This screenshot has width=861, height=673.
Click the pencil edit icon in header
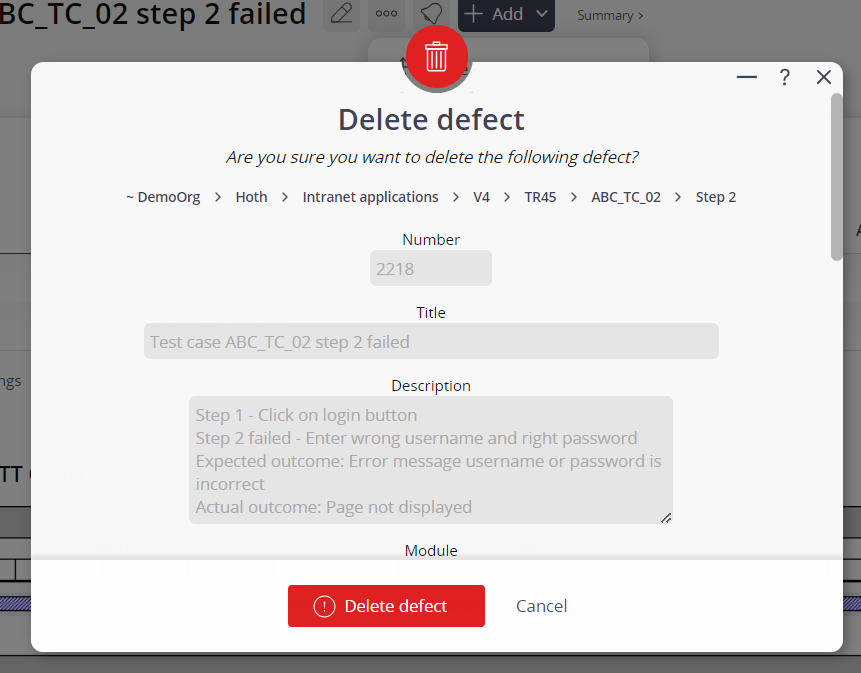pos(341,14)
